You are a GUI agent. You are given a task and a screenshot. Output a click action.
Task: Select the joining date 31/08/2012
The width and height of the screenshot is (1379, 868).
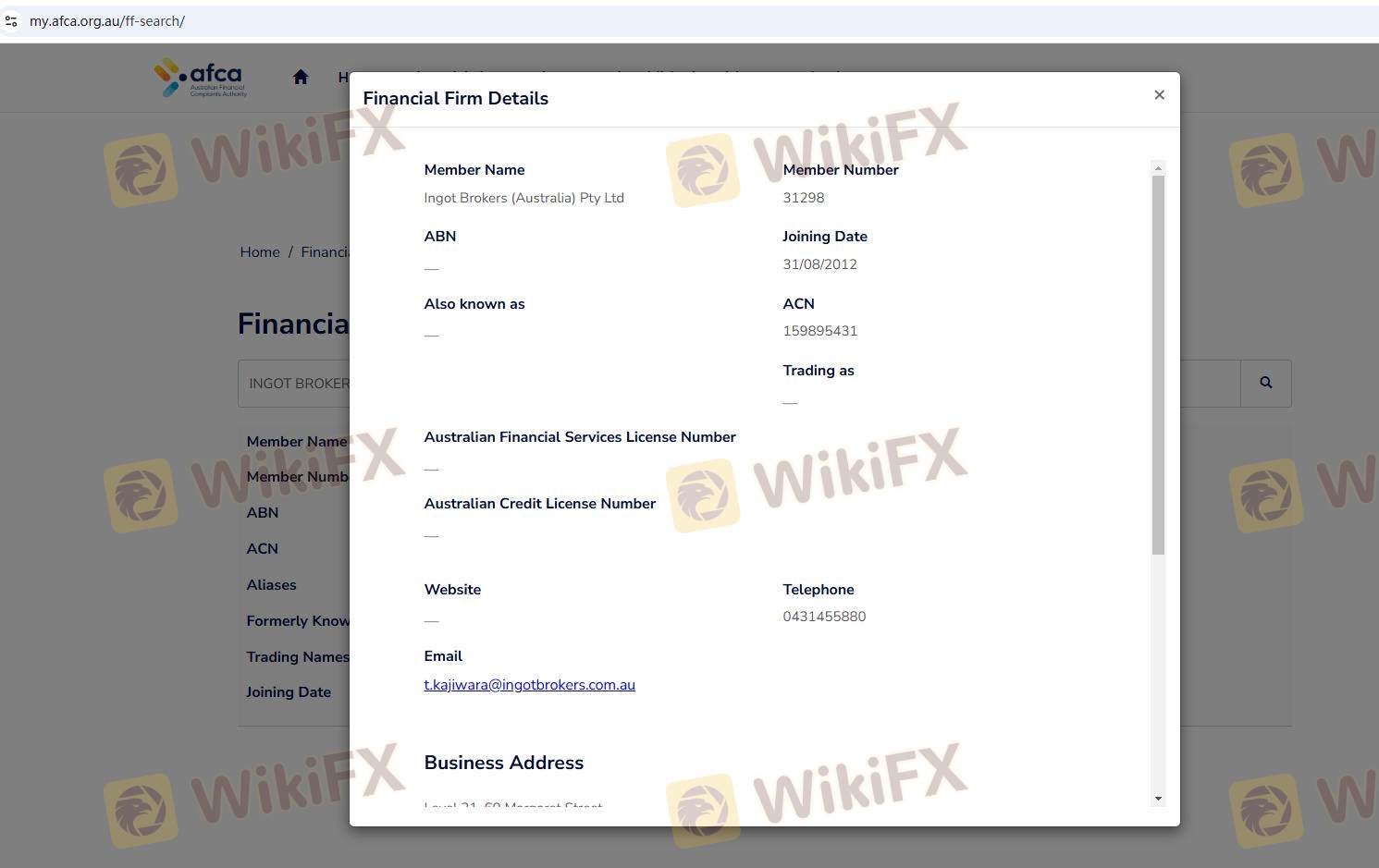[x=819, y=264]
